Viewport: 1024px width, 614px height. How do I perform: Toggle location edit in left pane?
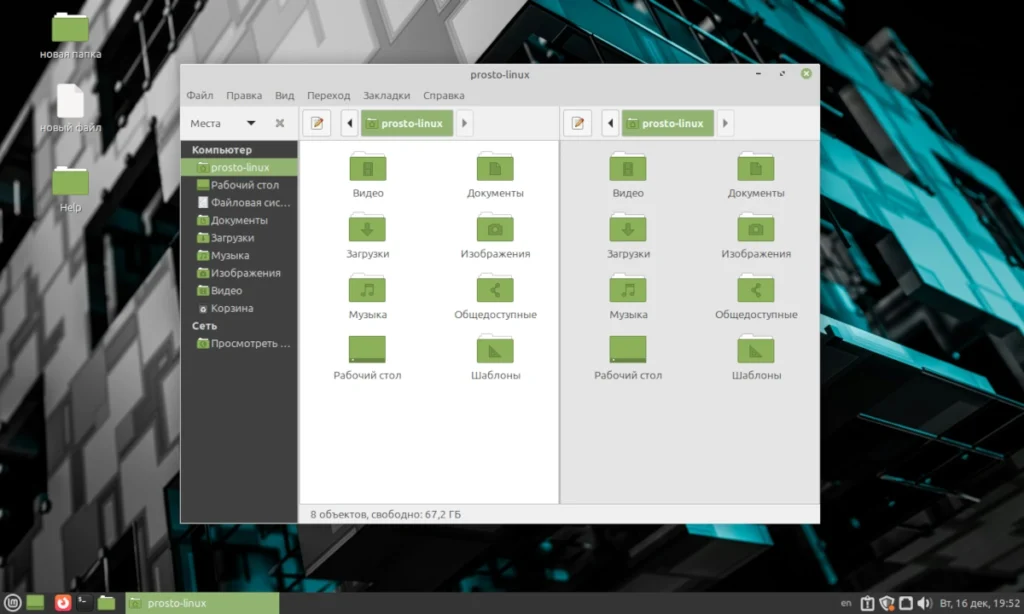(317, 123)
